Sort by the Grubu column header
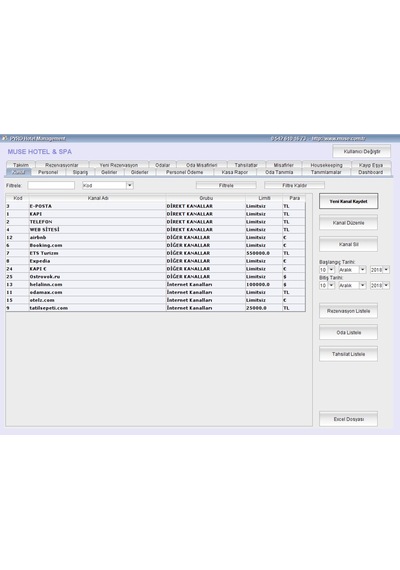 click(206, 198)
